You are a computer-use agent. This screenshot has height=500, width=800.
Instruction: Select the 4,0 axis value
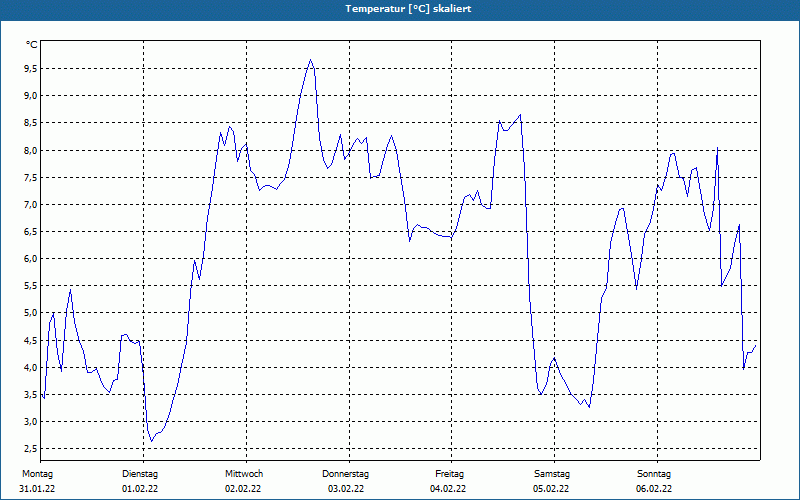31,367
